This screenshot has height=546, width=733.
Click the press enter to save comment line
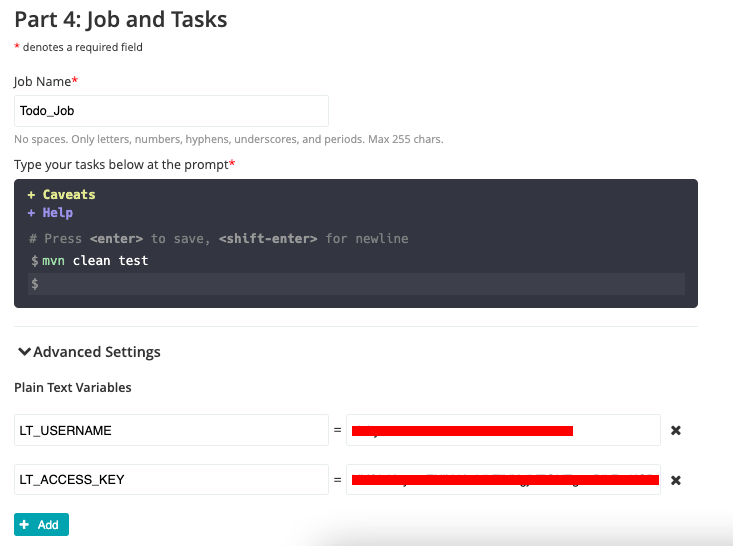pyautogui.click(x=219, y=239)
